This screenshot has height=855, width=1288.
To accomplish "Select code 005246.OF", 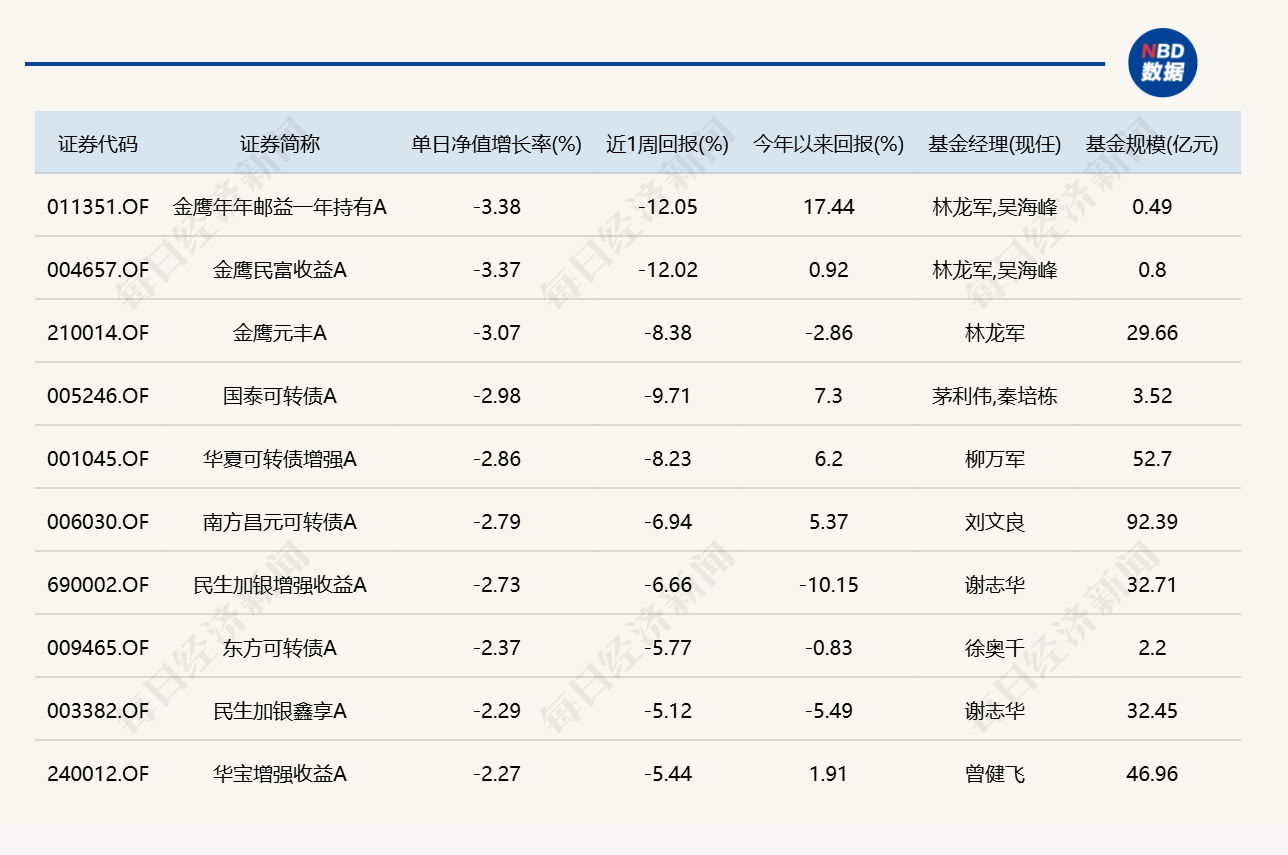I will [x=98, y=396].
